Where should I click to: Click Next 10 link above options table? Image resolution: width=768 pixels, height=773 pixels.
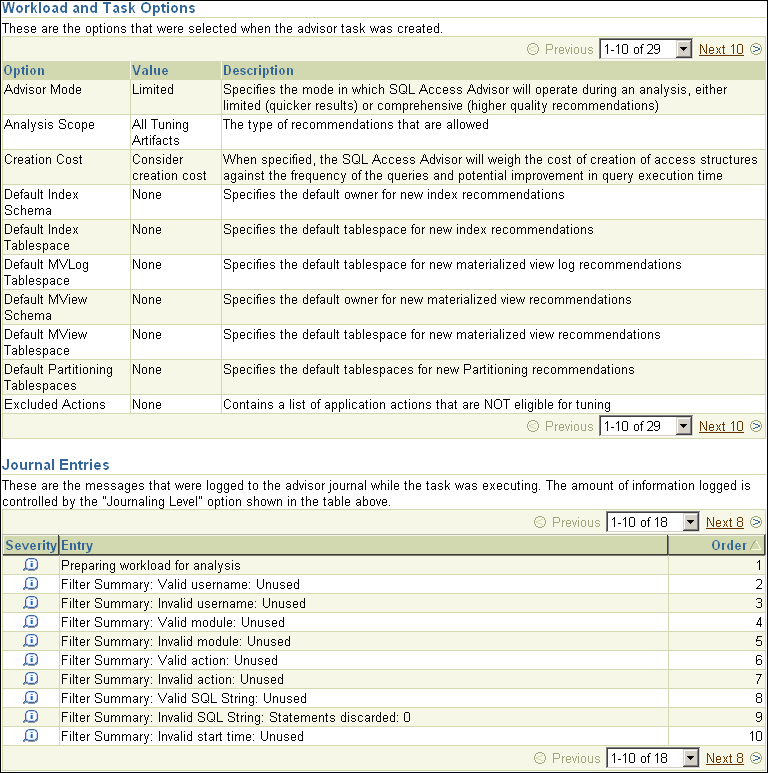(x=721, y=49)
